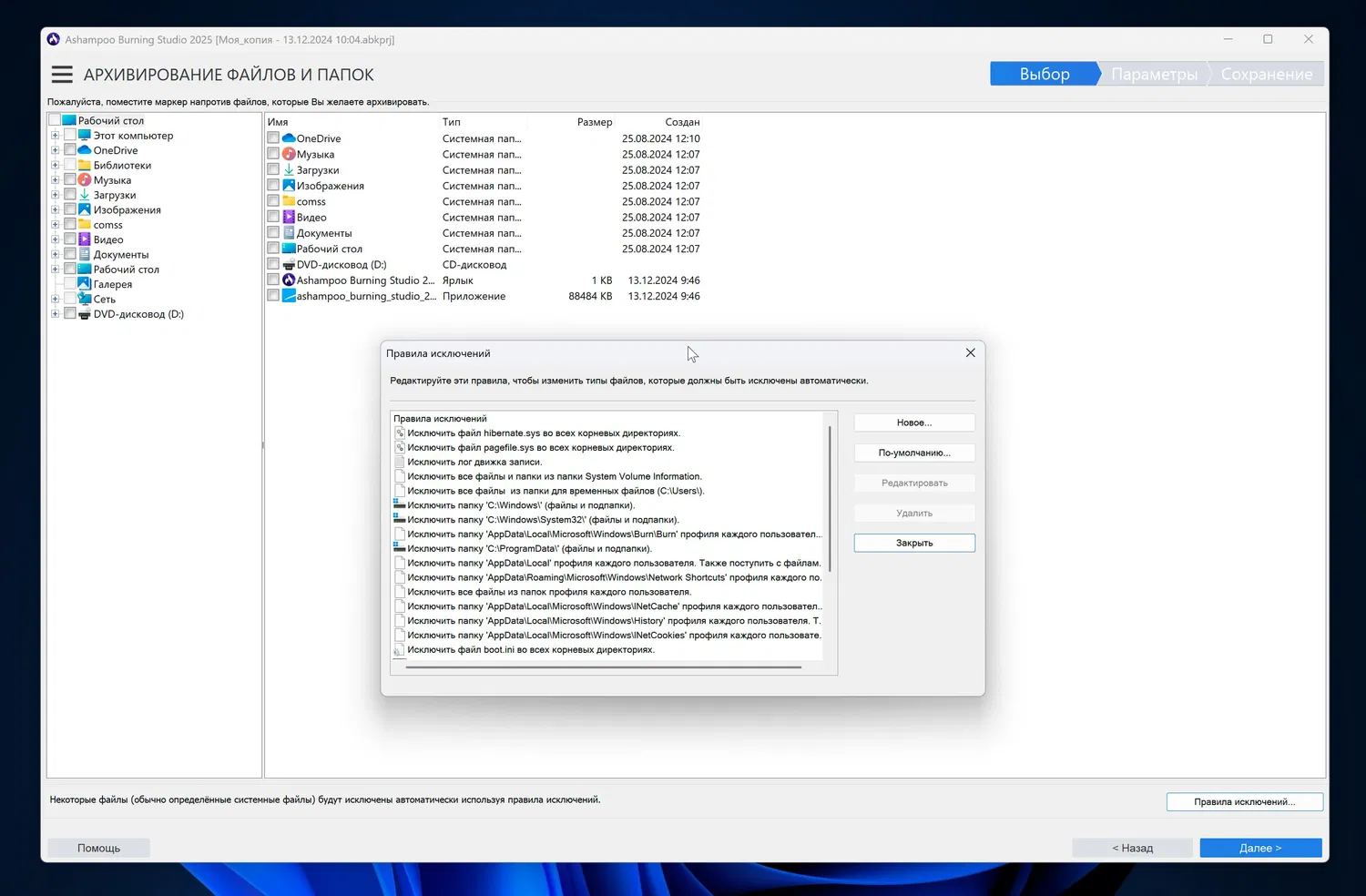Click the Помощь button

point(98,848)
